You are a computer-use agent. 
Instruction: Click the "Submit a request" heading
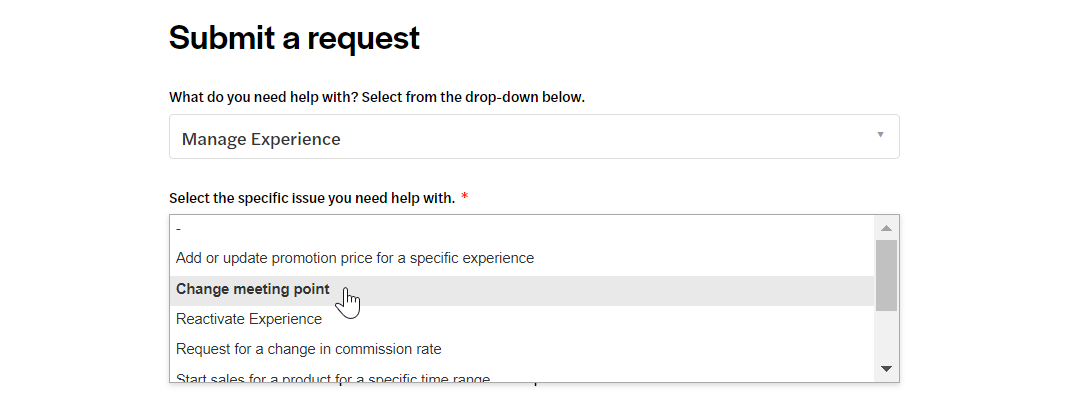click(x=294, y=38)
